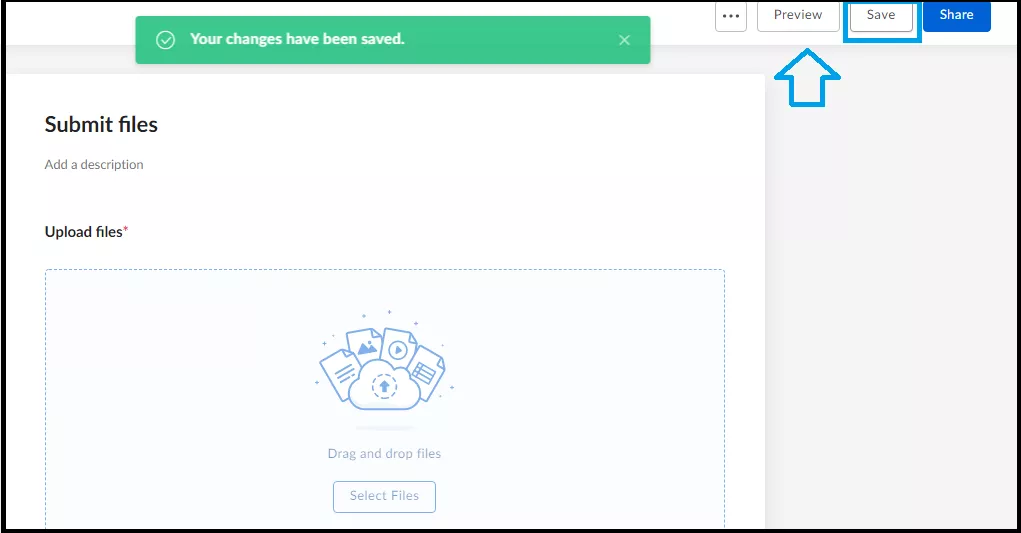Viewport: 1021px width, 533px height.
Task: Open the three-dot more options menu
Action: click(x=731, y=16)
